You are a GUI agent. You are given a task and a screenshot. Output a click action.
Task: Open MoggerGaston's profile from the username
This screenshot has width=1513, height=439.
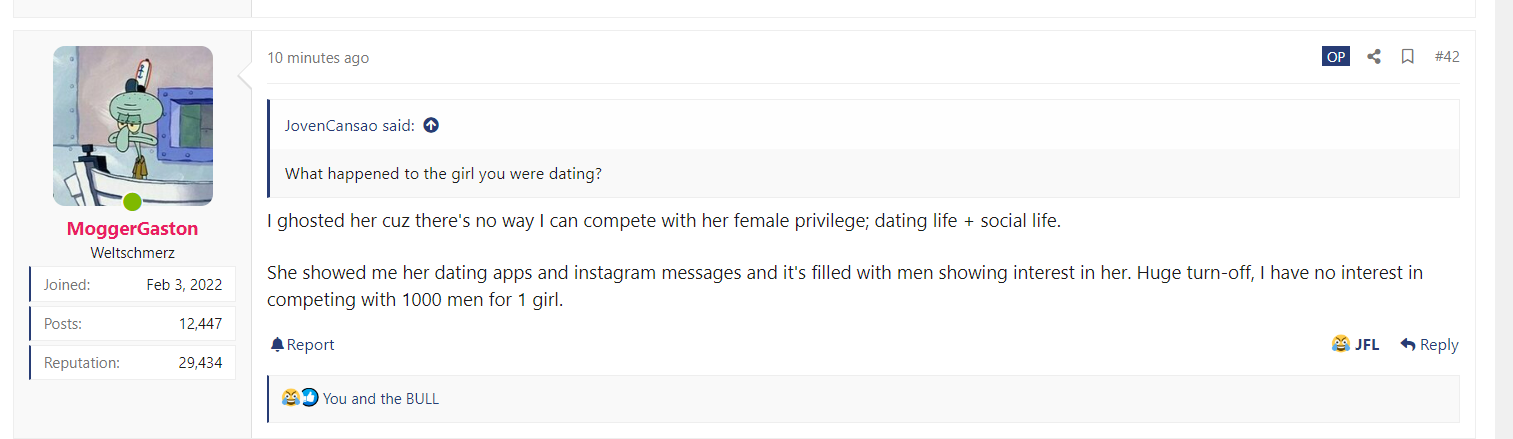pyautogui.click(x=132, y=229)
